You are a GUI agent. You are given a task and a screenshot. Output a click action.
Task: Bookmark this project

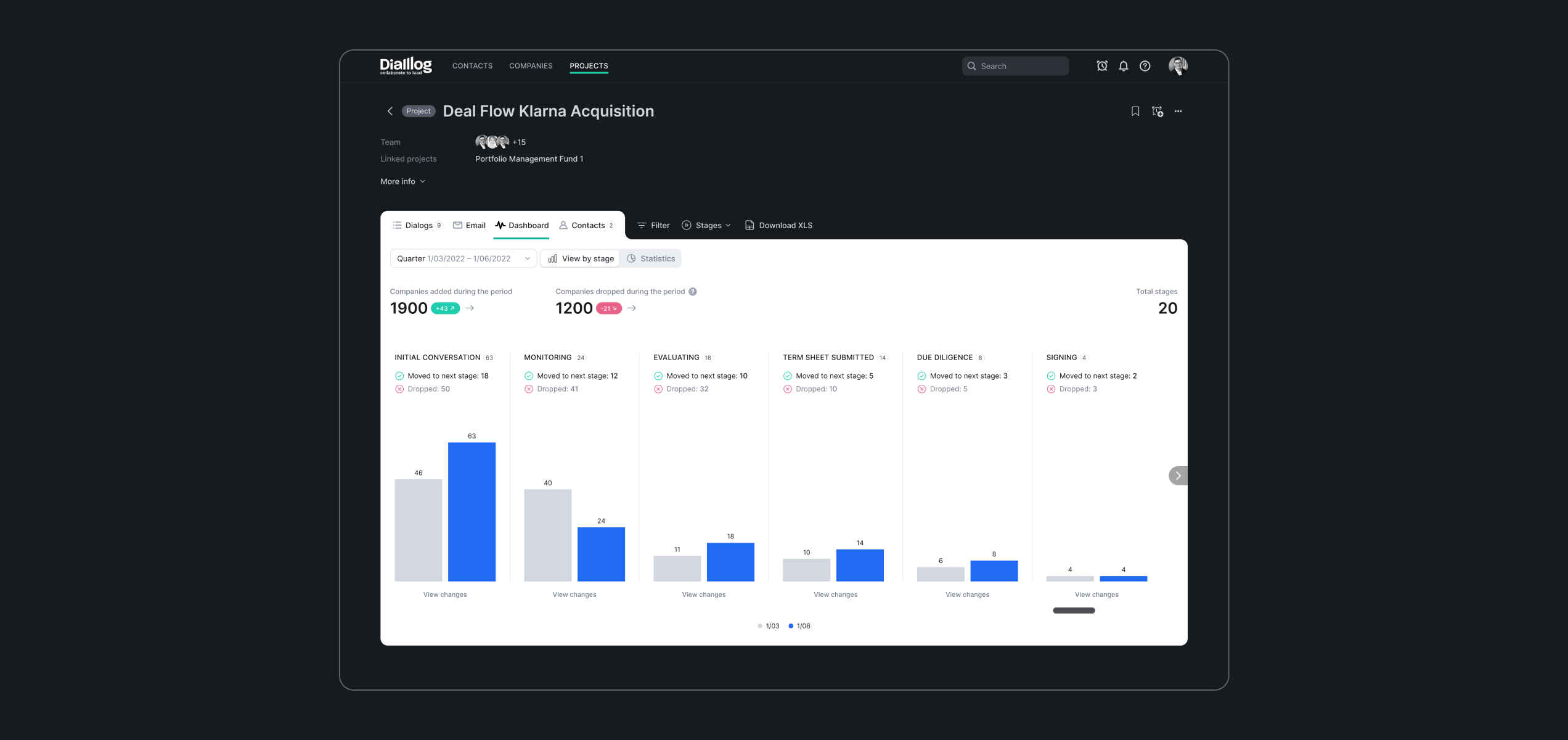coord(1135,111)
